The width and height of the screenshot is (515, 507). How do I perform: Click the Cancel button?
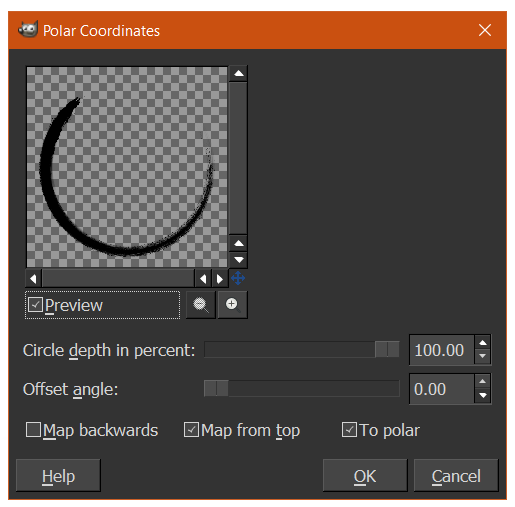456,475
